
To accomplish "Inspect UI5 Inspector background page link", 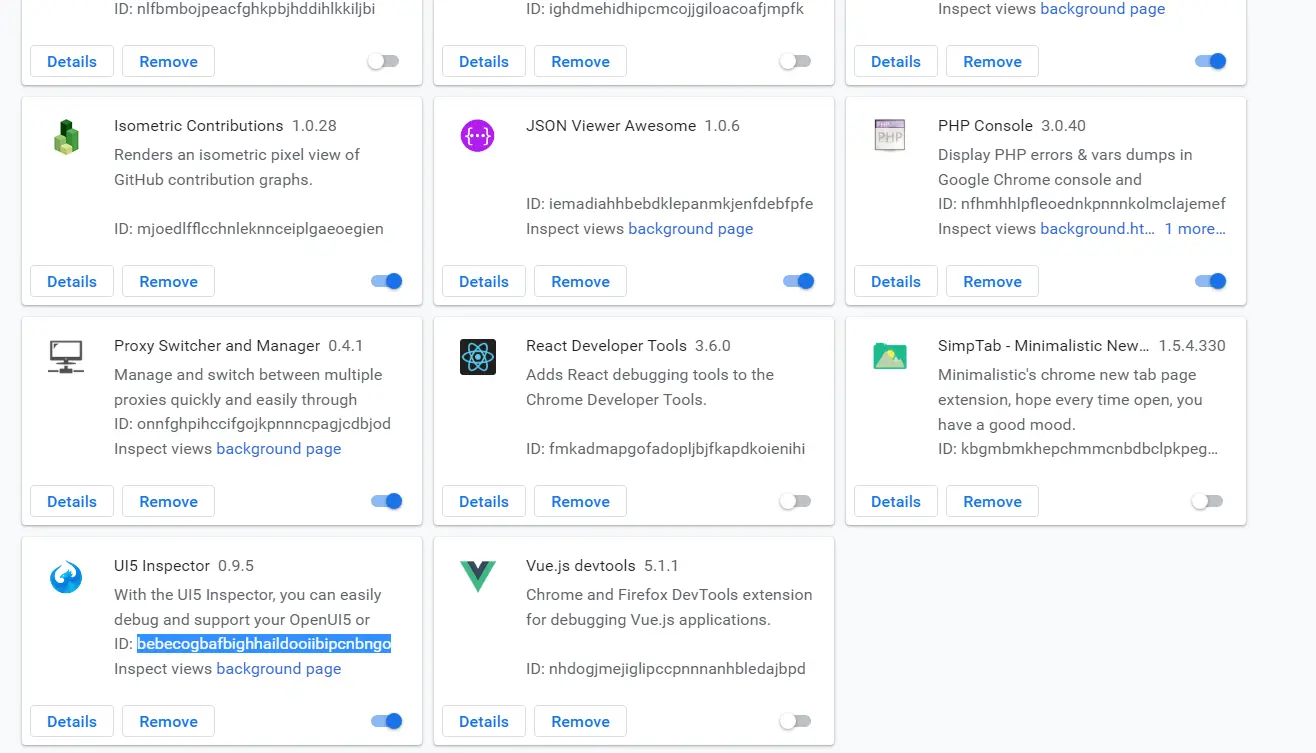I will [278, 669].
